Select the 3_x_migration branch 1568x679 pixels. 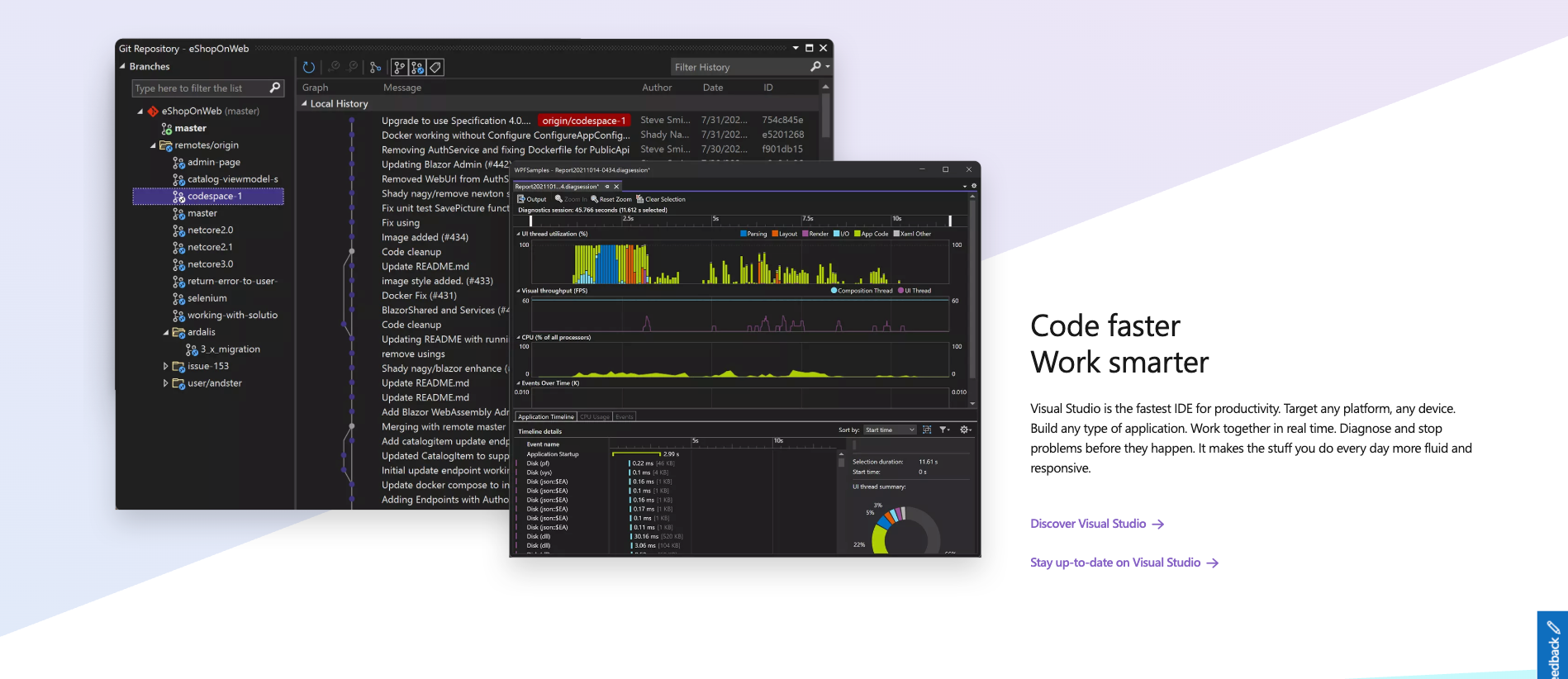pos(230,349)
